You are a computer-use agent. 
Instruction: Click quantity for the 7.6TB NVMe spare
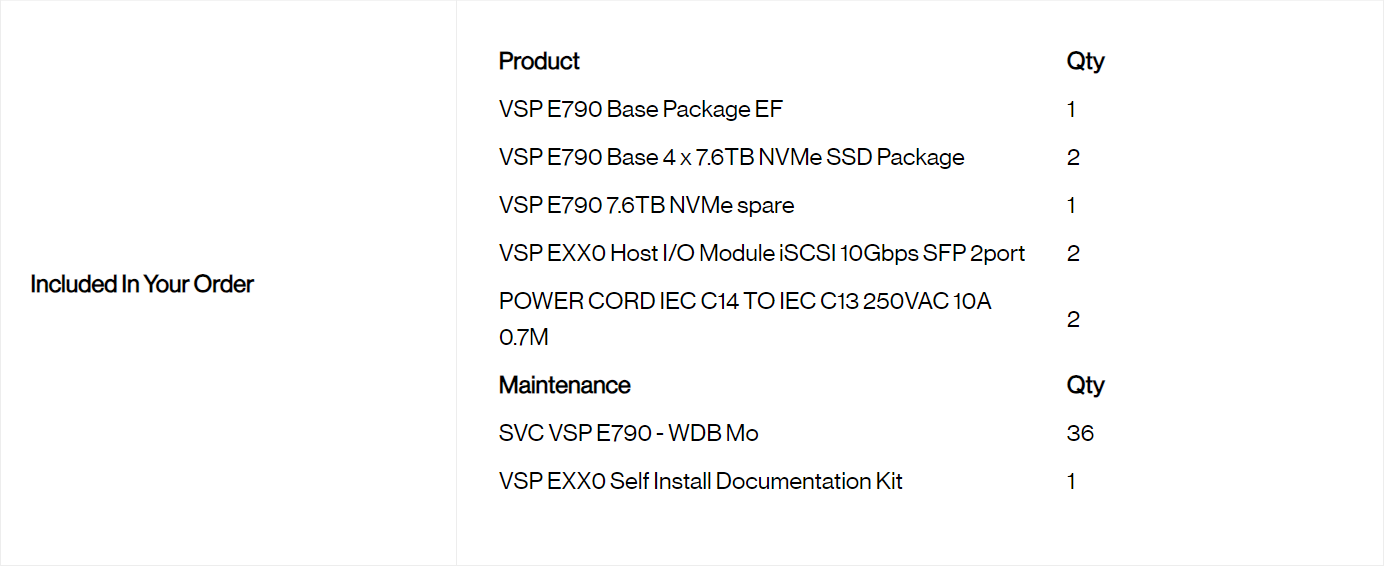click(x=1072, y=205)
